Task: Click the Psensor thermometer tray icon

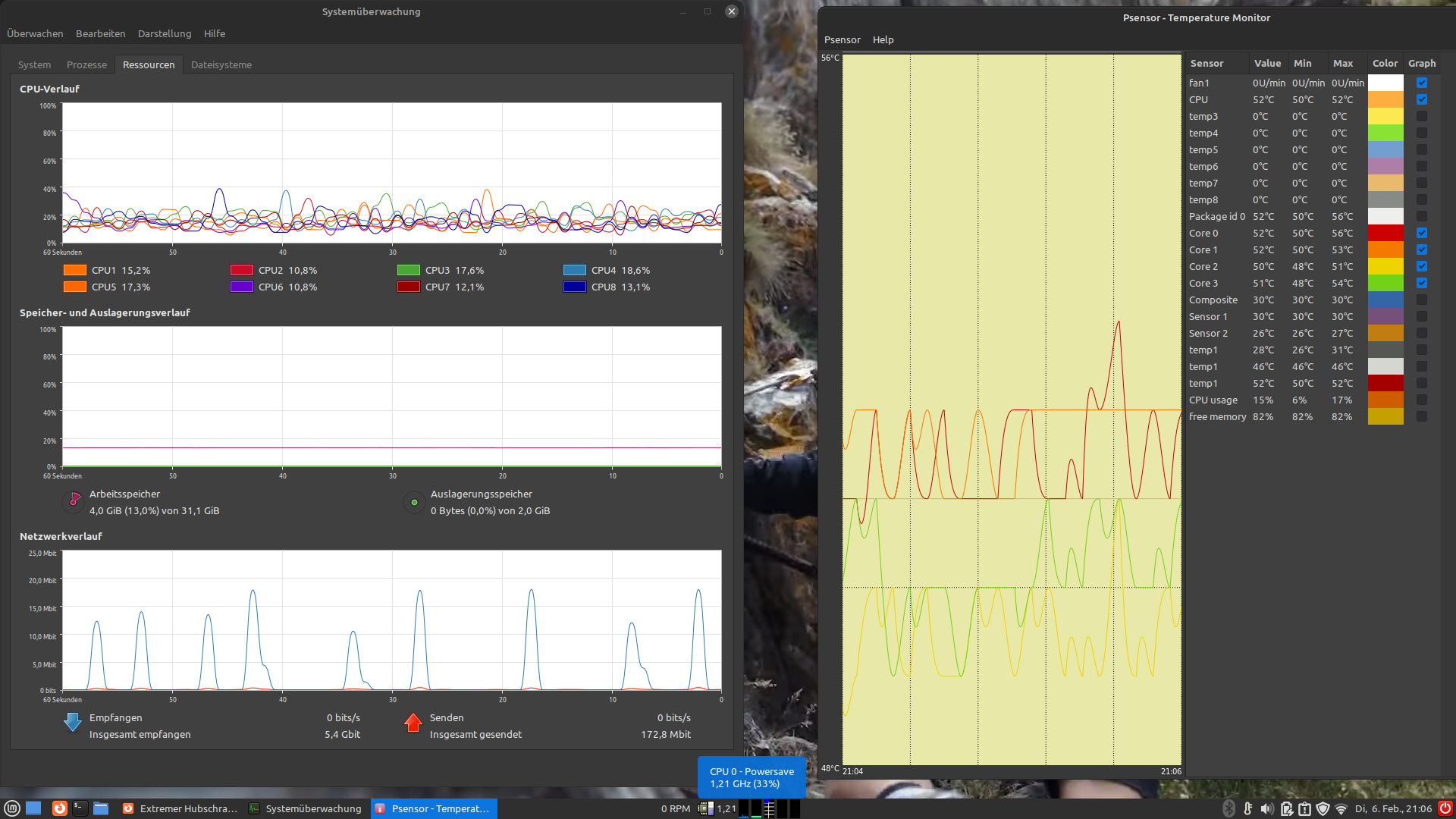Action: [1248, 808]
